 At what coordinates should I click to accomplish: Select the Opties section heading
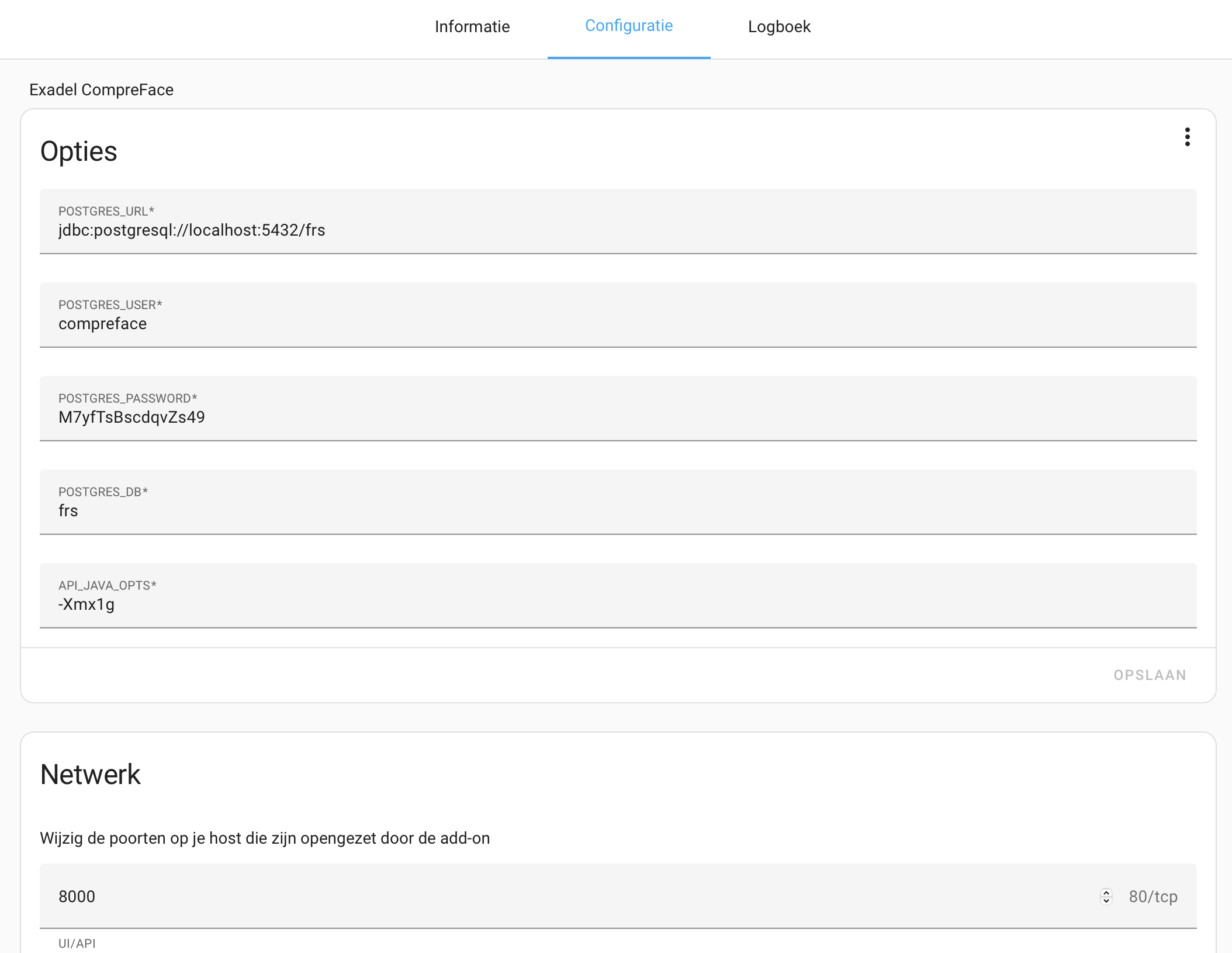pos(78,151)
